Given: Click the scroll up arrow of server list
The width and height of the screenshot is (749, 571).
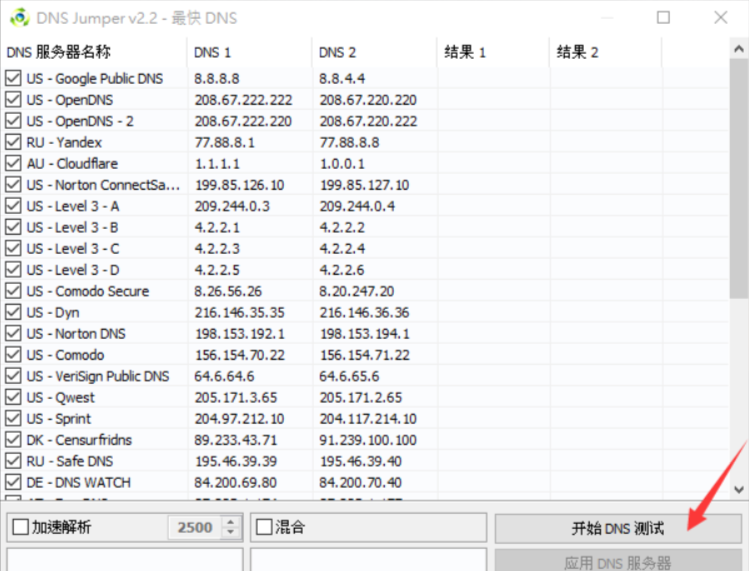Looking at the screenshot, I should [738, 49].
